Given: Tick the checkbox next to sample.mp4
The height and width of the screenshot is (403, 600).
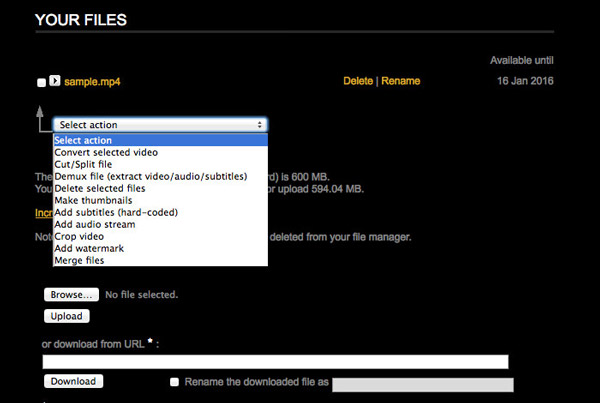Looking at the screenshot, I should [x=41, y=82].
